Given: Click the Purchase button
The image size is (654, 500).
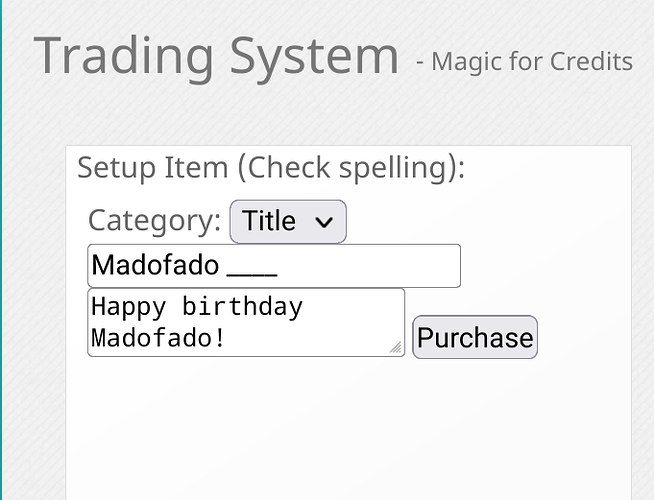Looking at the screenshot, I should (x=475, y=337).
